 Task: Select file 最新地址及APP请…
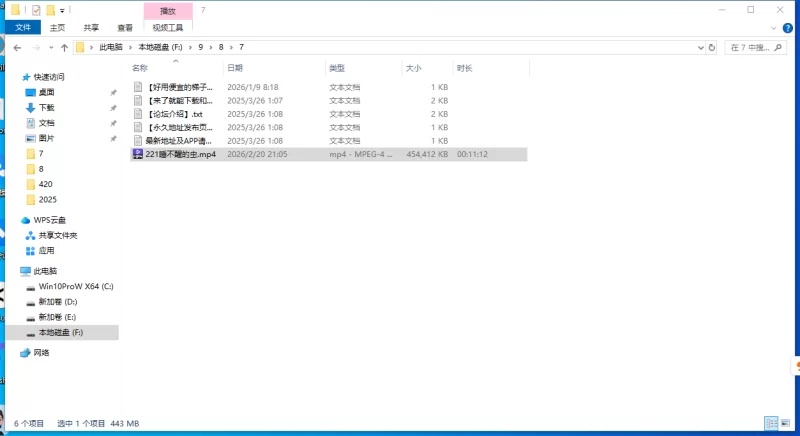pos(329,141)
